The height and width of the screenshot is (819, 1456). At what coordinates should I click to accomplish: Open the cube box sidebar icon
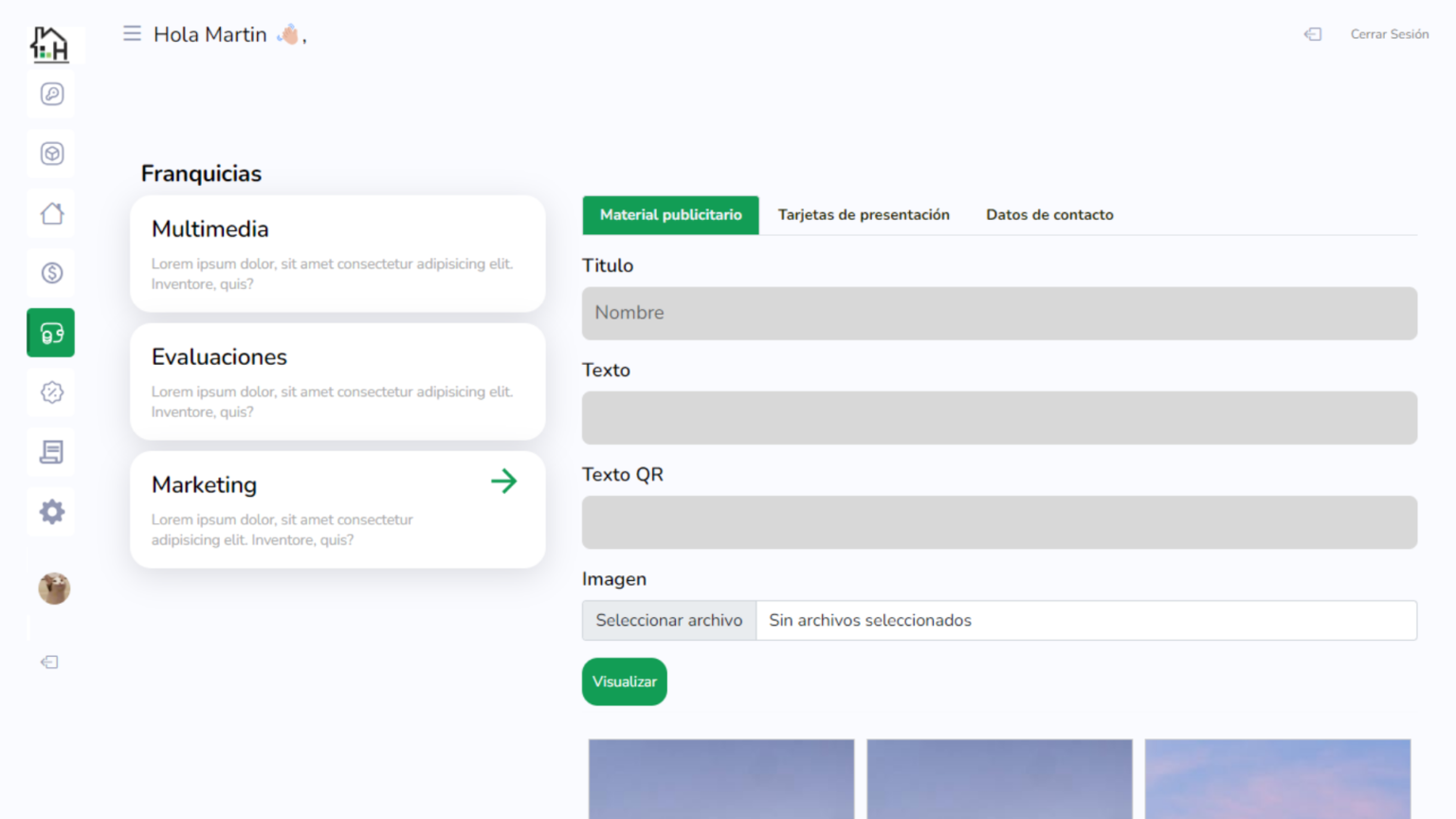(x=52, y=154)
